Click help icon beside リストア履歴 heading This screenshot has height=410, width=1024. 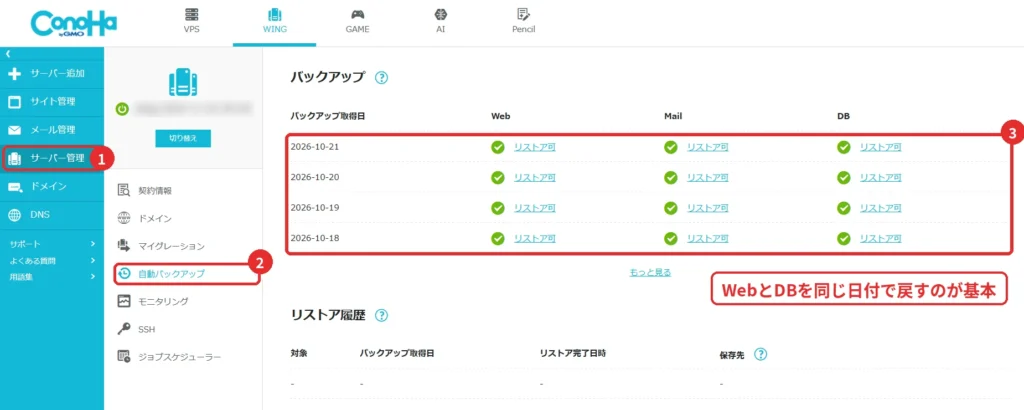[381, 315]
